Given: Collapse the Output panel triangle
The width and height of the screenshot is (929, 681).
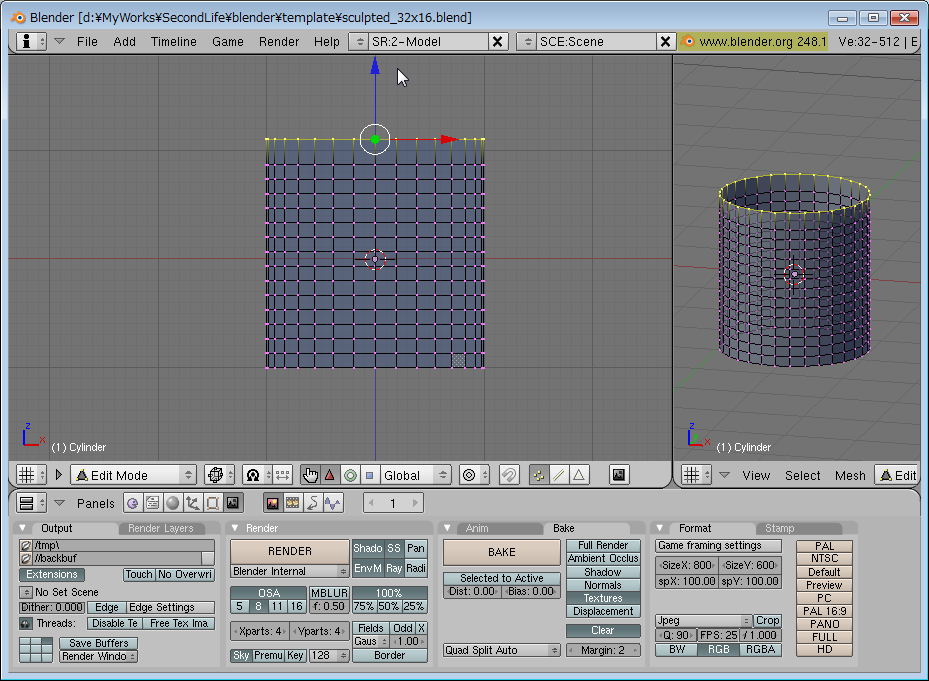Looking at the screenshot, I should [x=23, y=528].
